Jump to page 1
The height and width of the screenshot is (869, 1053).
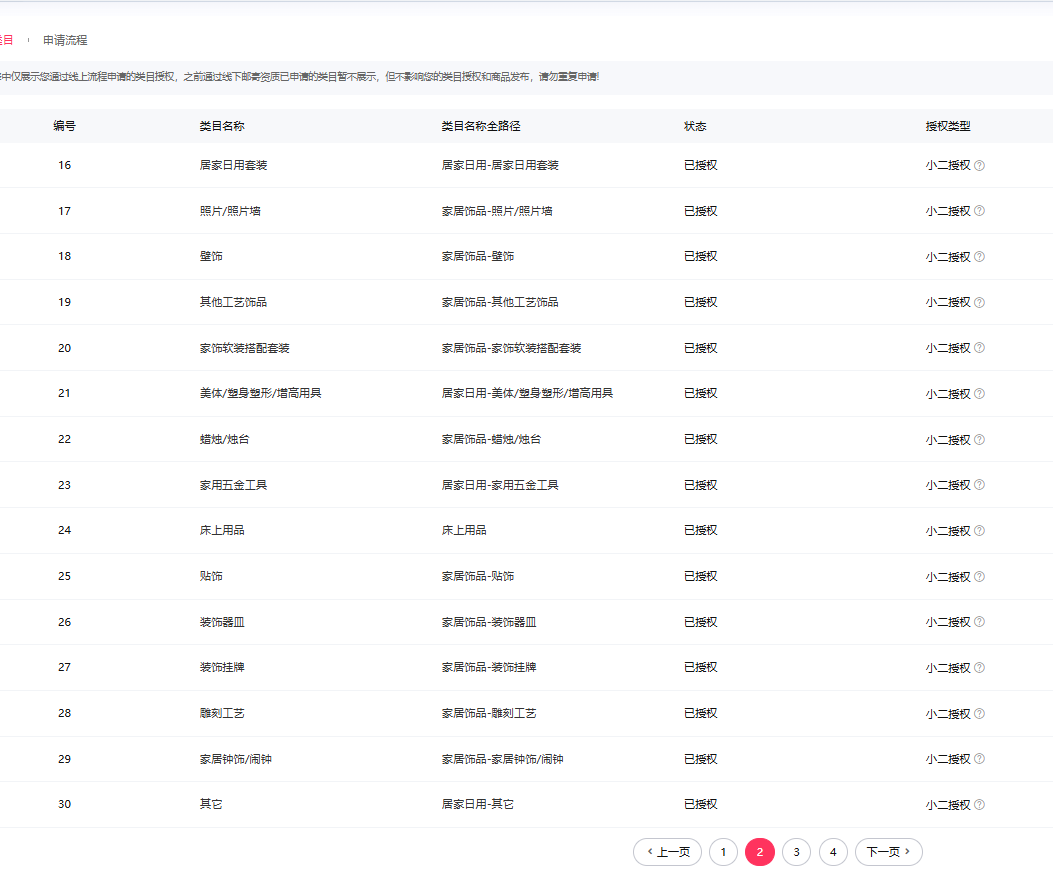click(x=723, y=852)
